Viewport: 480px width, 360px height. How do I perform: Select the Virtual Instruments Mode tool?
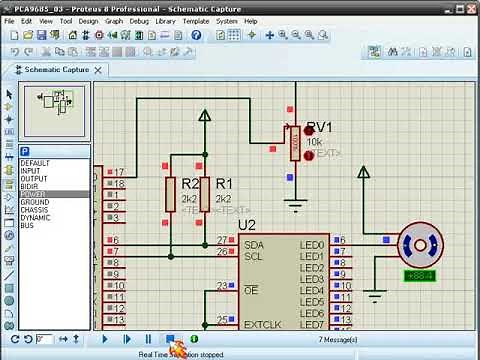[9, 261]
